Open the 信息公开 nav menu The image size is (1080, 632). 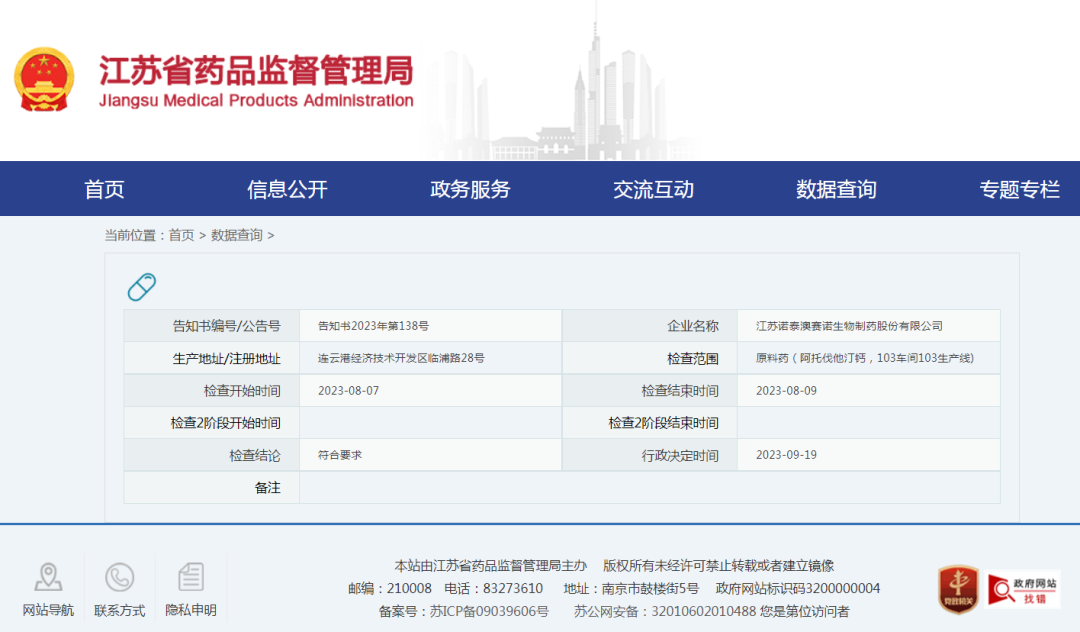pos(287,189)
